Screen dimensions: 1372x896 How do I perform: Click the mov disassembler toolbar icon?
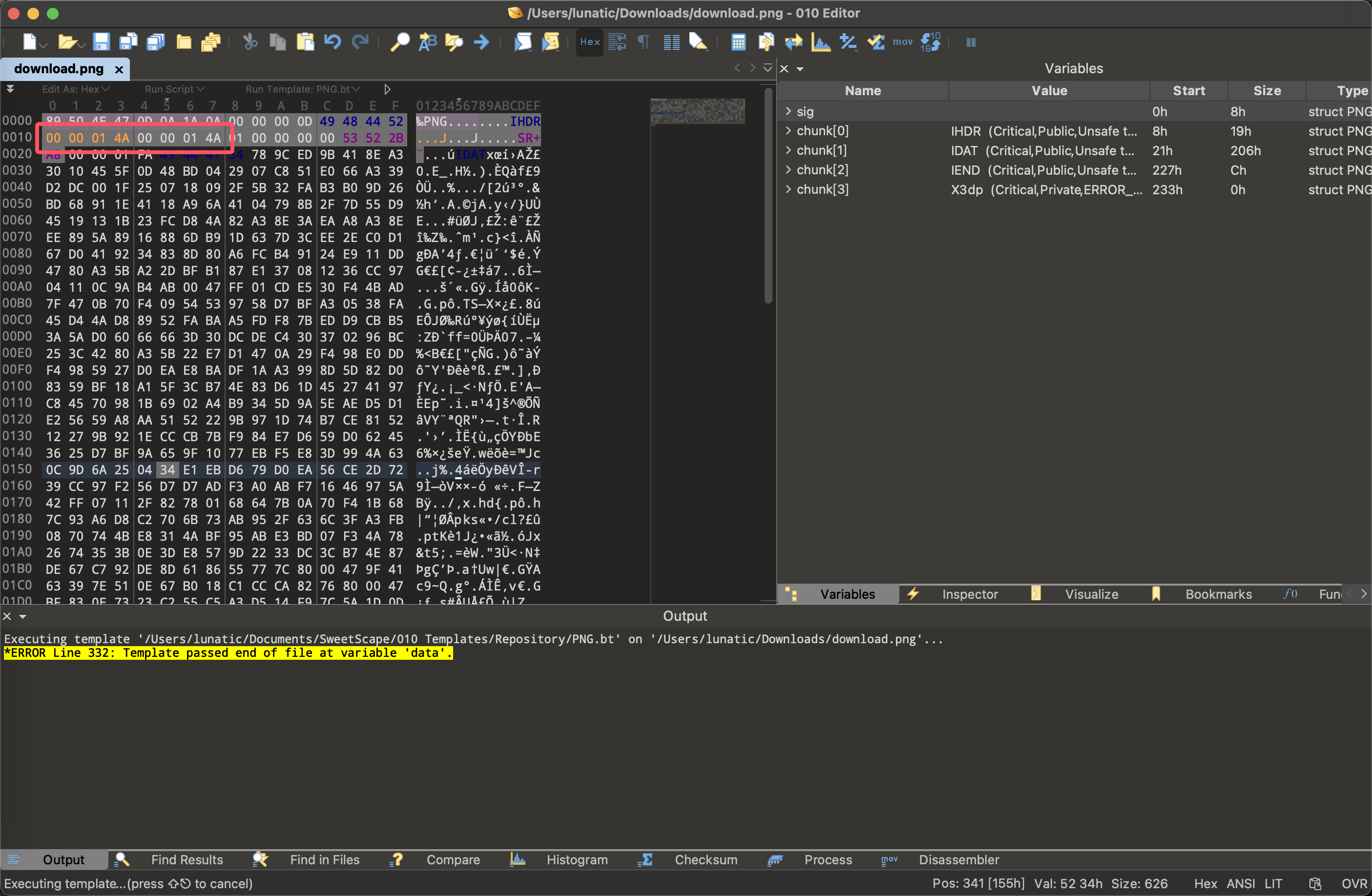[903, 41]
